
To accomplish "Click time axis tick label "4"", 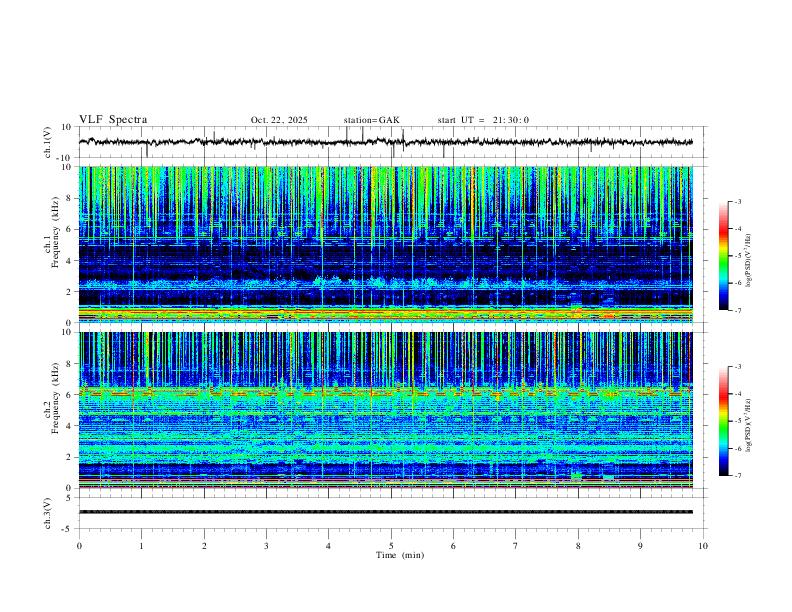I will (x=329, y=546).
